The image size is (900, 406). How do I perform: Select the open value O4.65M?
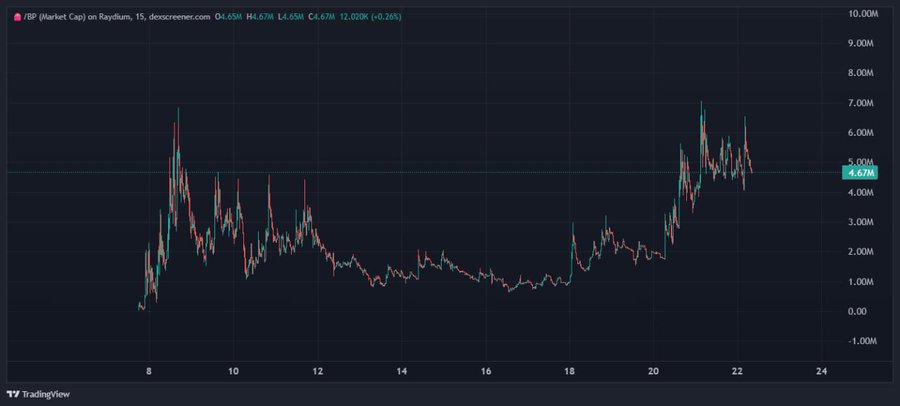click(x=228, y=17)
